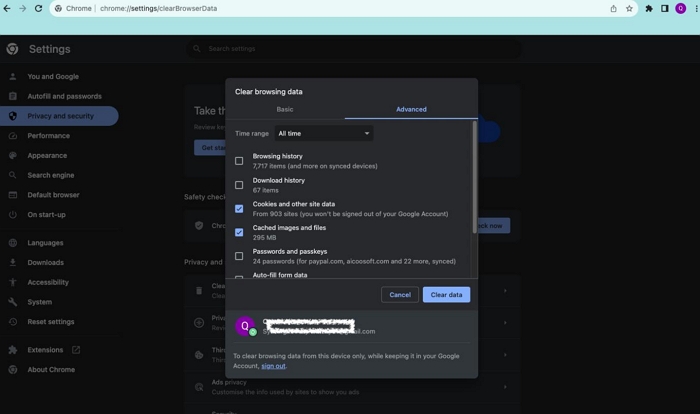This screenshot has height=414, width=700.
Task: Select Privacy and security in sidebar
Action: click(59, 116)
